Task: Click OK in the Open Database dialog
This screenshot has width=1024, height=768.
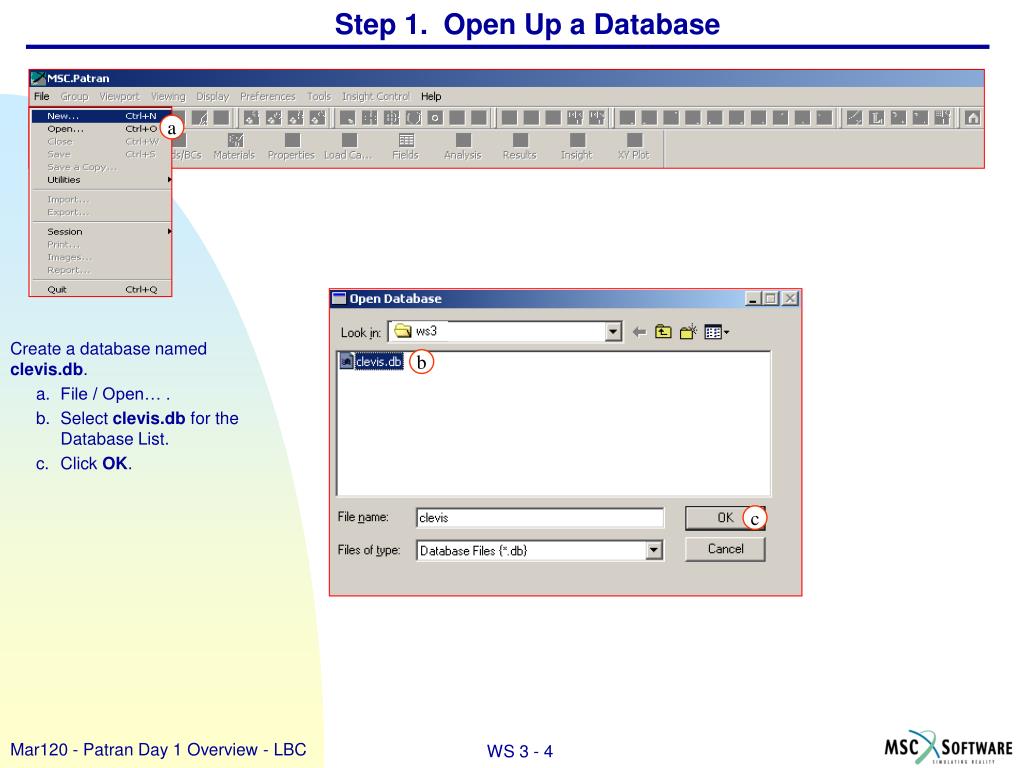Action: click(725, 517)
